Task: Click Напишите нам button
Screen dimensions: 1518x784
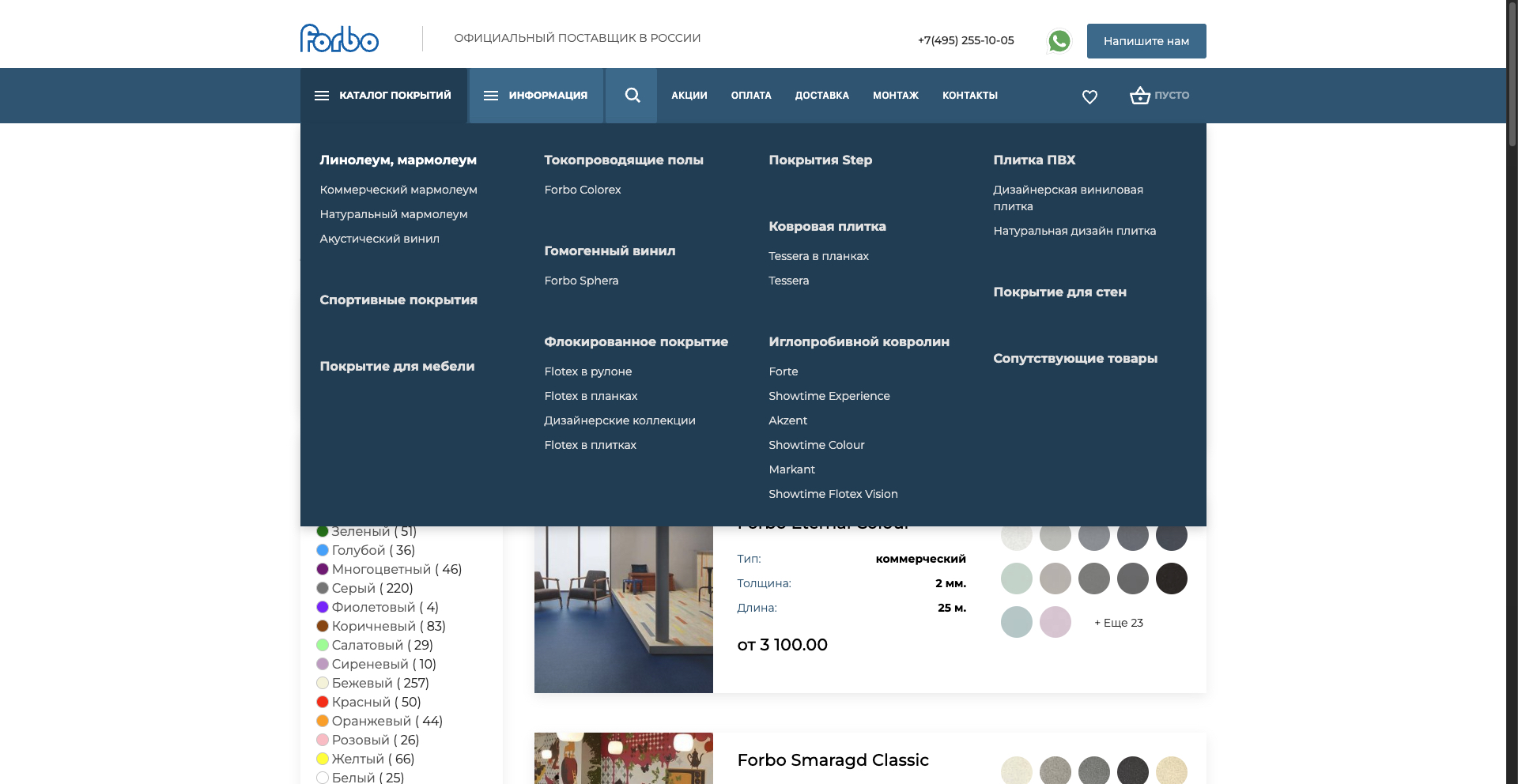Action: [x=1146, y=41]
